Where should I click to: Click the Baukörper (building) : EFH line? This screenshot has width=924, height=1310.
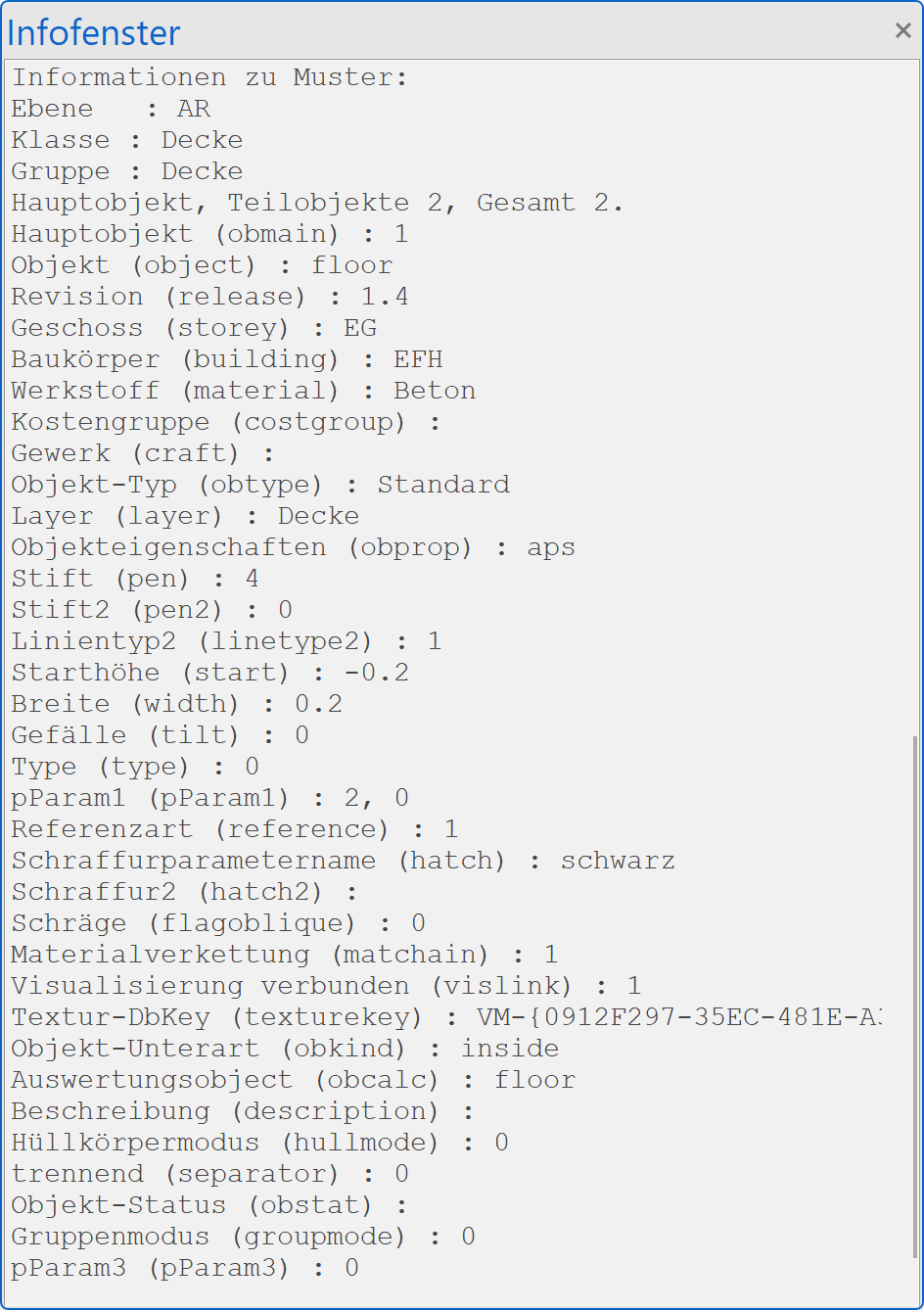(227, 359)
